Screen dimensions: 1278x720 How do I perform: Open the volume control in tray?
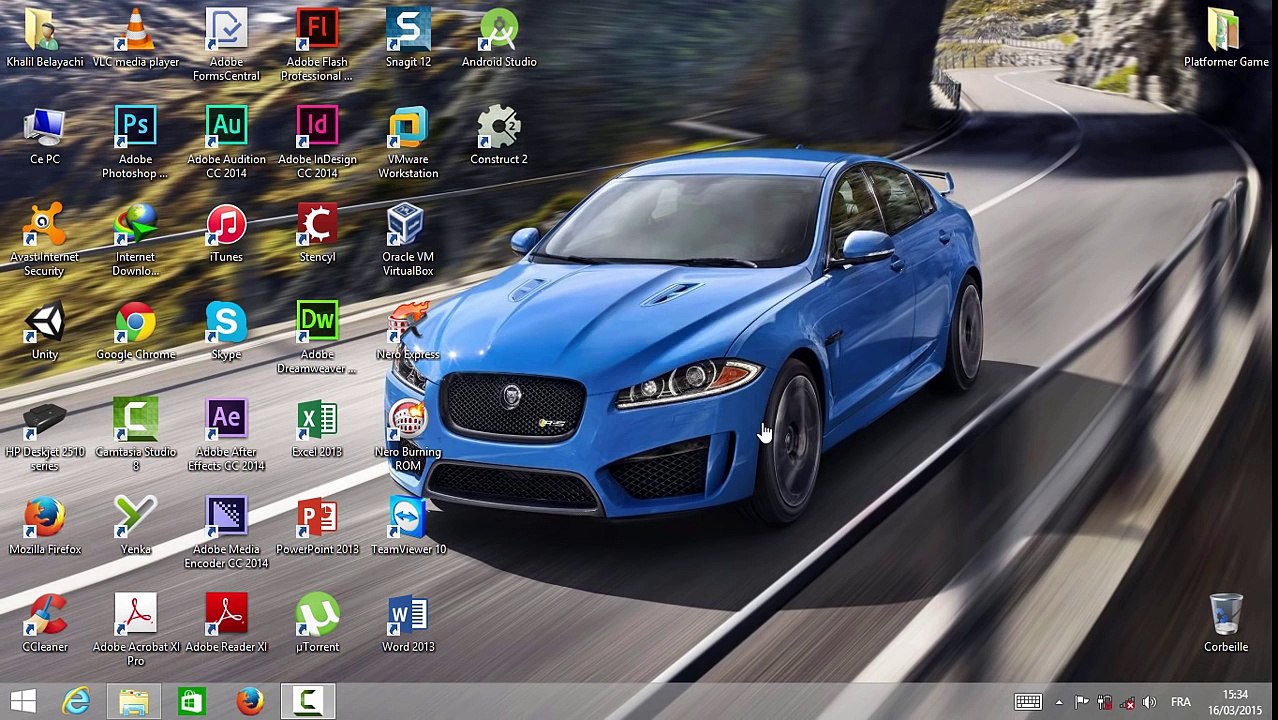[1149, 702]
